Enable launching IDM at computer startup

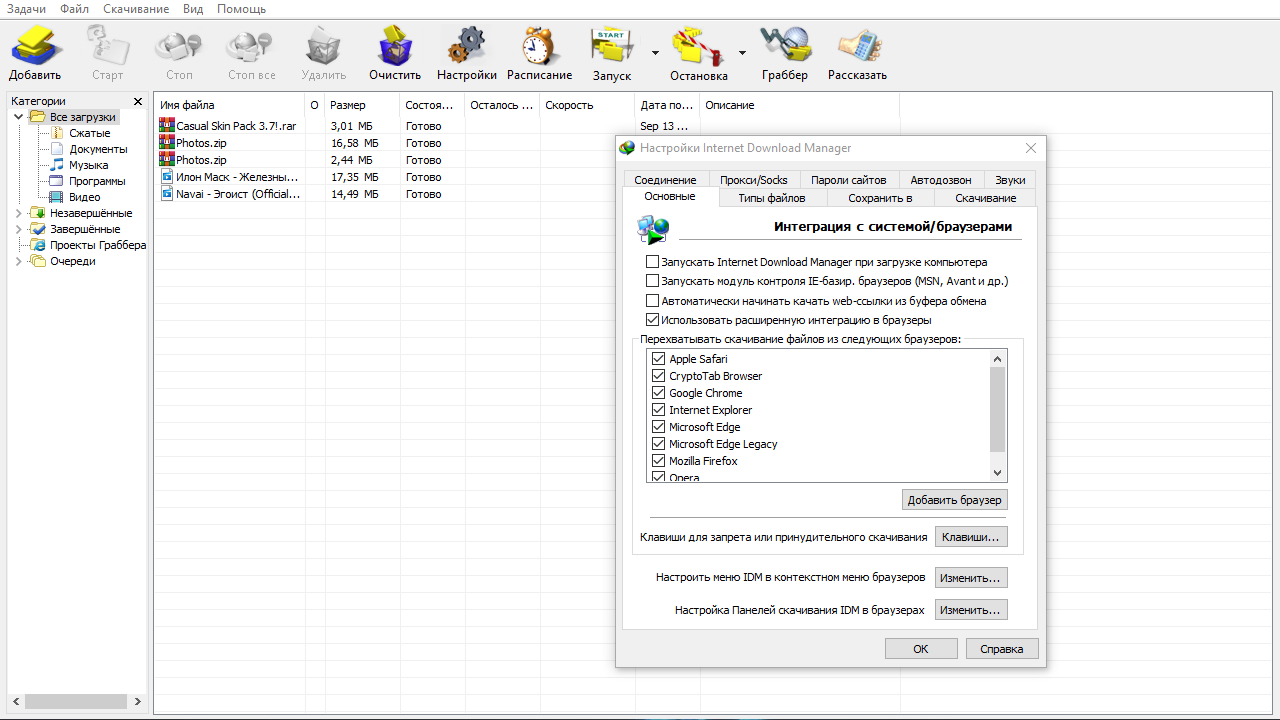click(653, 262)
